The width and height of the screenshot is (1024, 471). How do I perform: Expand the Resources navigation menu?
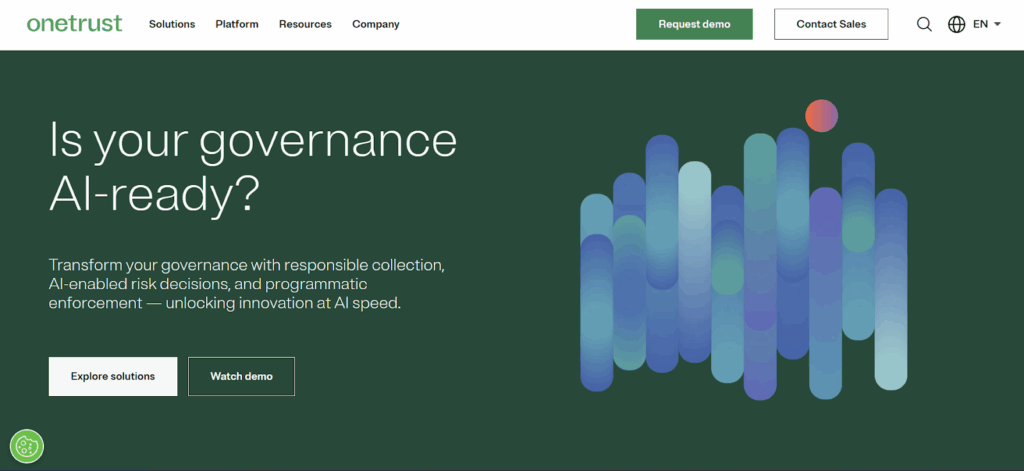[x=305, y=24]
